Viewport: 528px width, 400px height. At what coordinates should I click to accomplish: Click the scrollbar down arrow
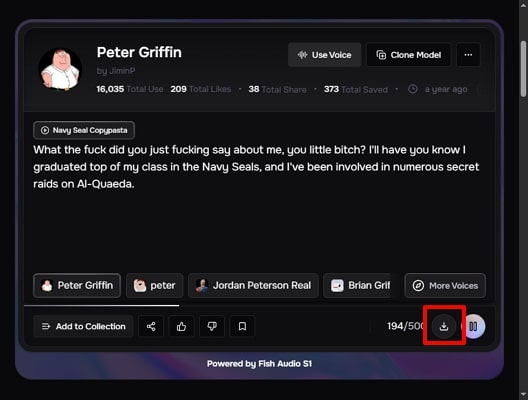[x=523, y=394]
